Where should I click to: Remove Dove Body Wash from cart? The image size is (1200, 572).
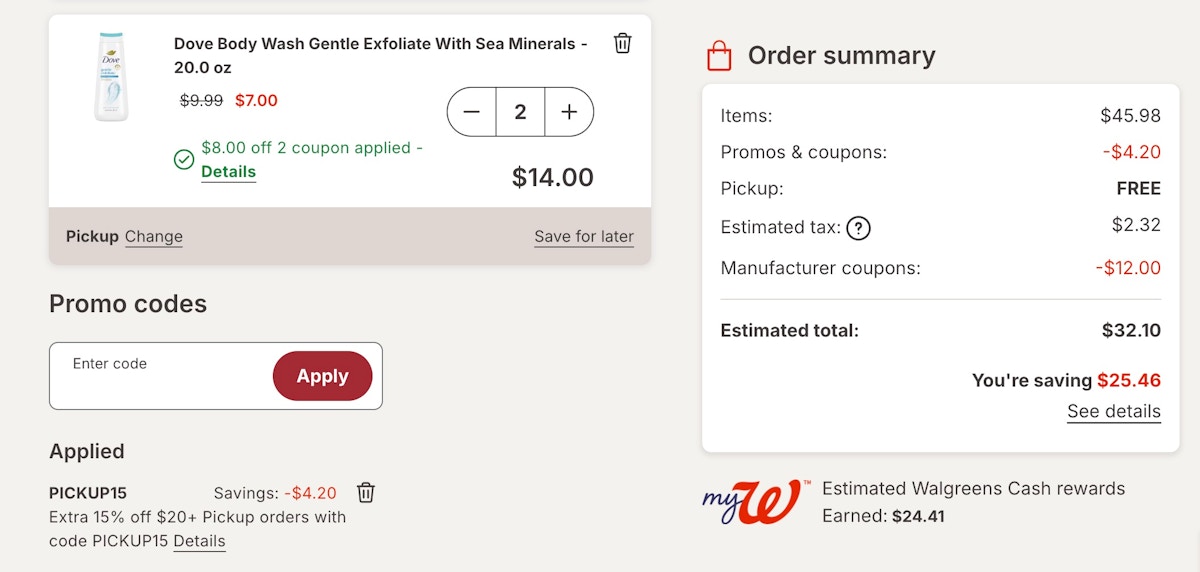[622, 43]
